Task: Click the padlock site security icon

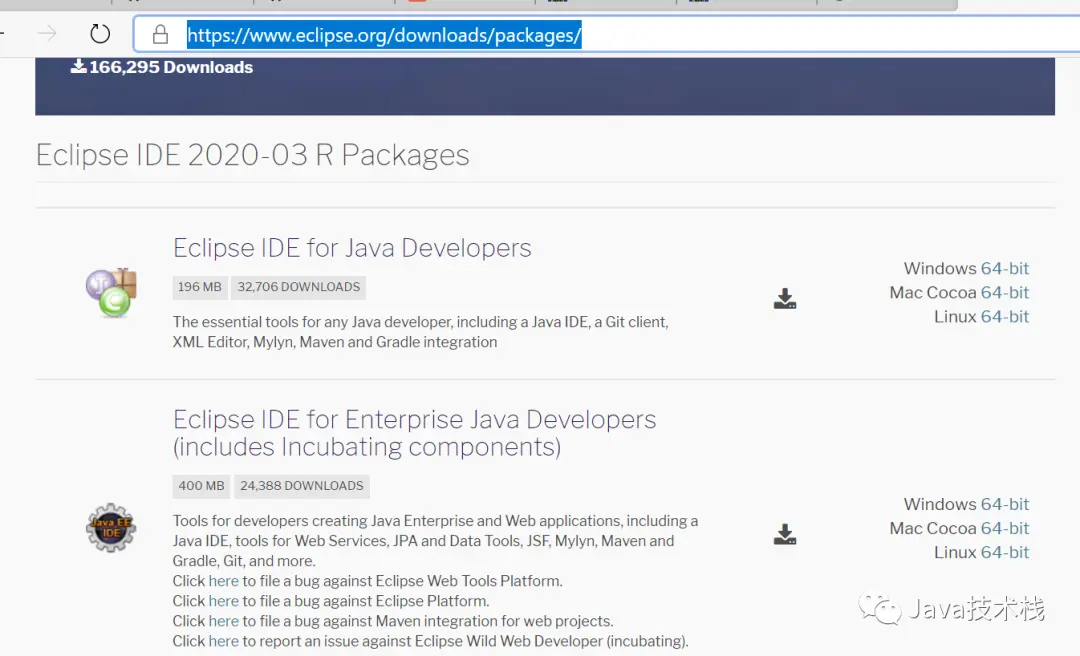Action: tap(160, 34)
